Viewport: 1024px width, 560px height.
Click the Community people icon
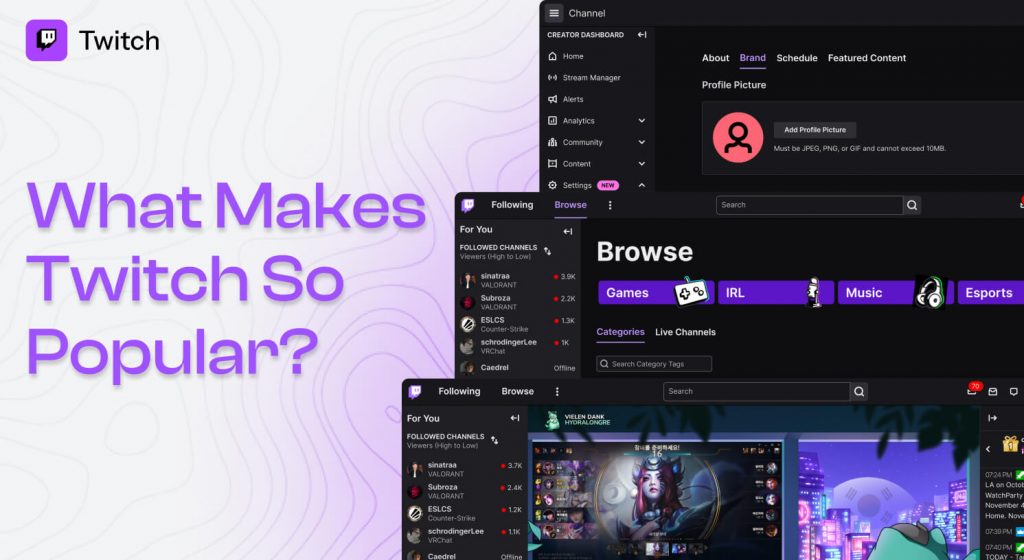click(552, 142)
